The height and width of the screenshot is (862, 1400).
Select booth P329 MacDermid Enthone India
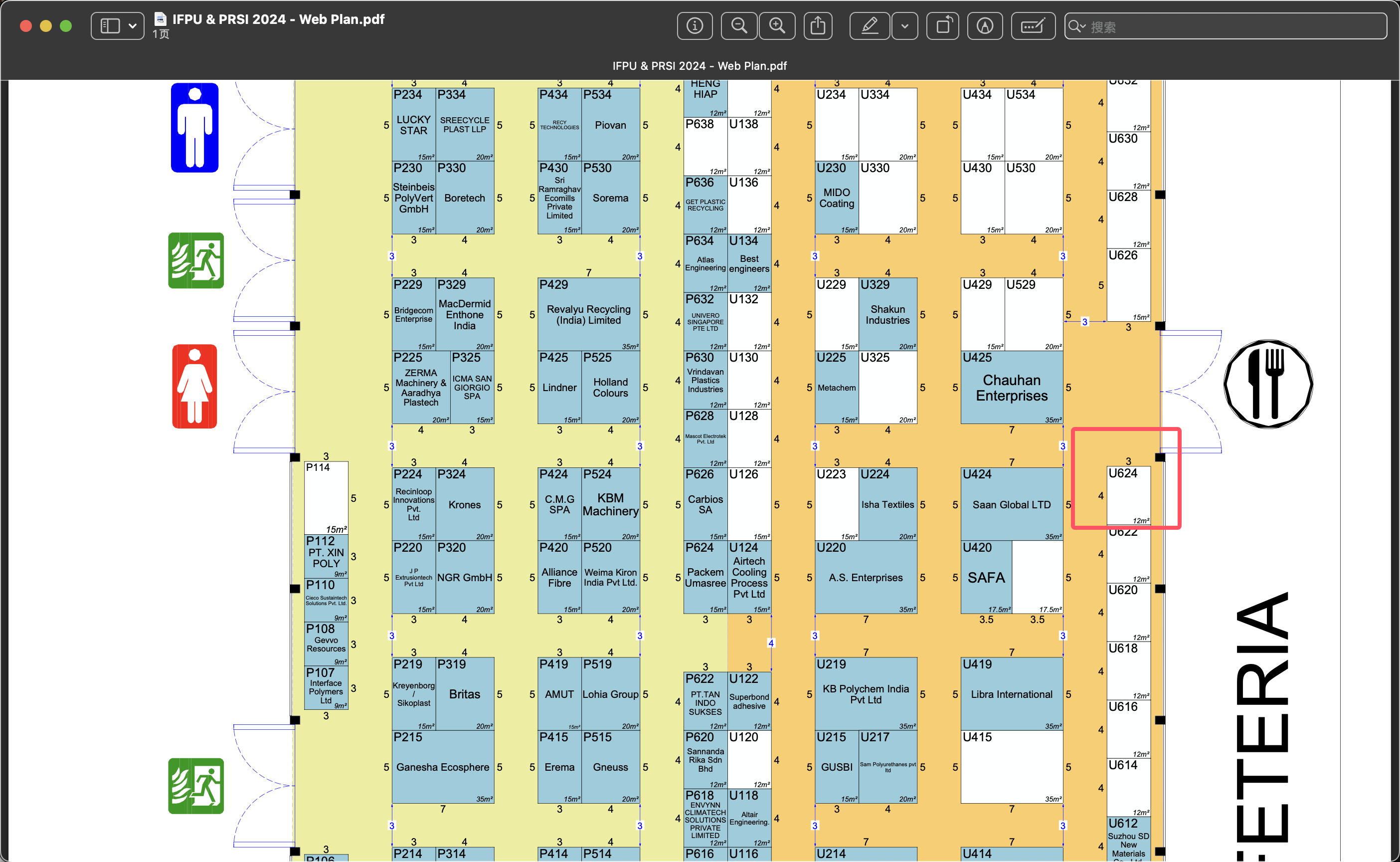point(465,314)
